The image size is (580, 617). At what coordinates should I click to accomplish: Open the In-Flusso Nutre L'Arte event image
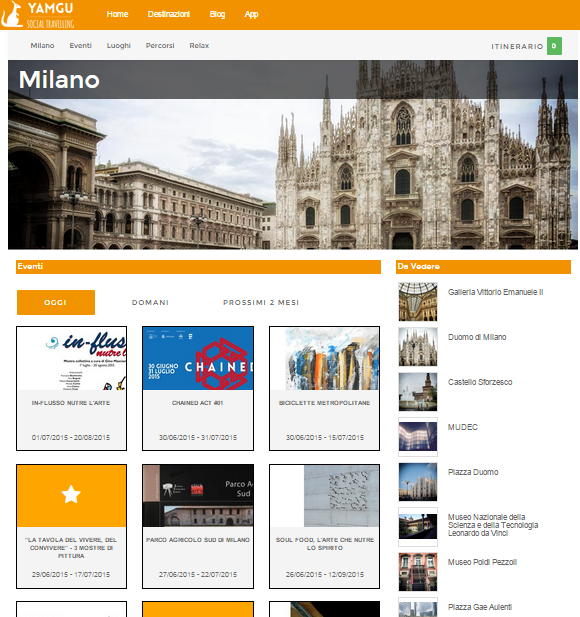point(71,358)
